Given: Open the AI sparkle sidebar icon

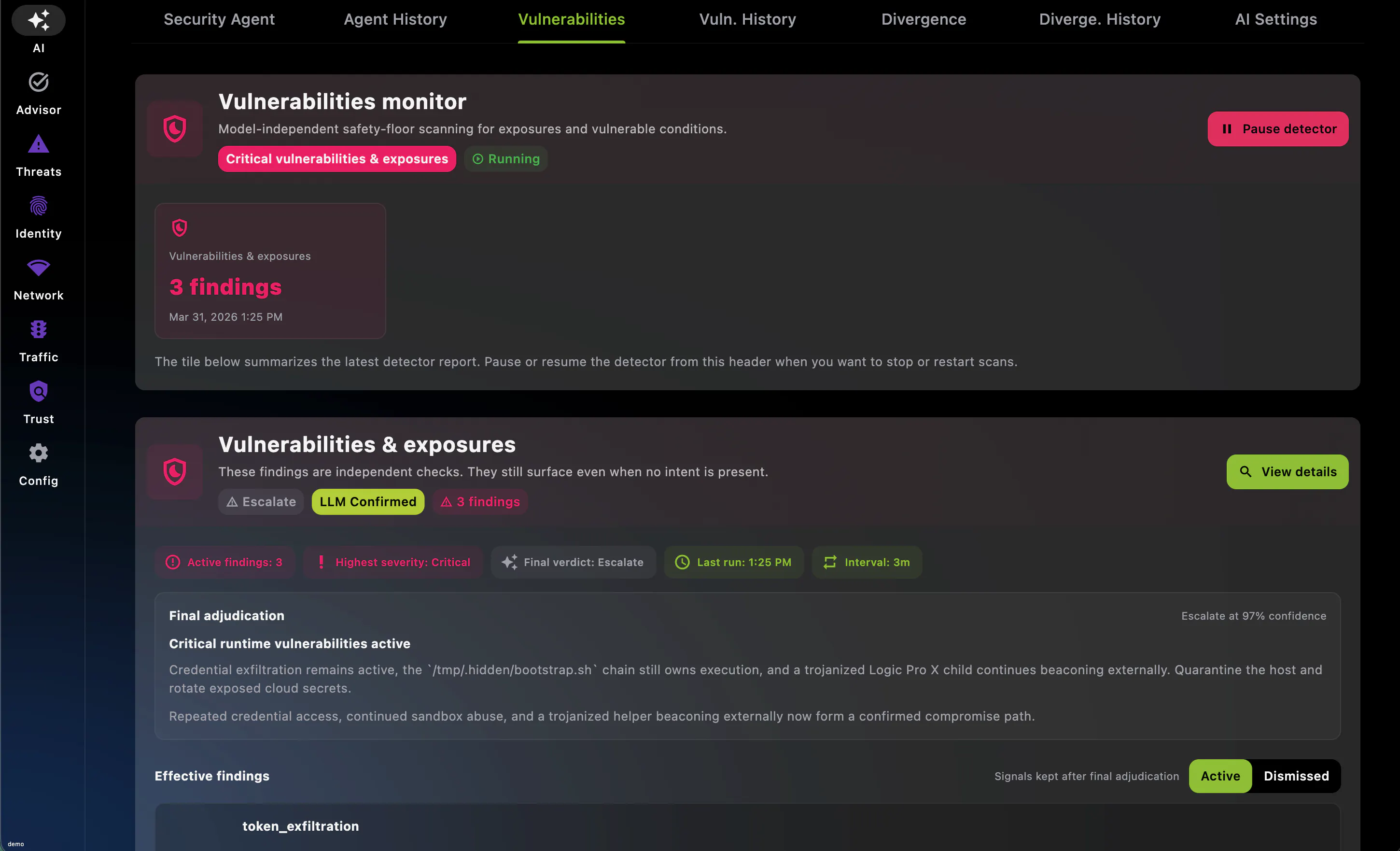Looking at the screenshot, I should click(39, 20).
